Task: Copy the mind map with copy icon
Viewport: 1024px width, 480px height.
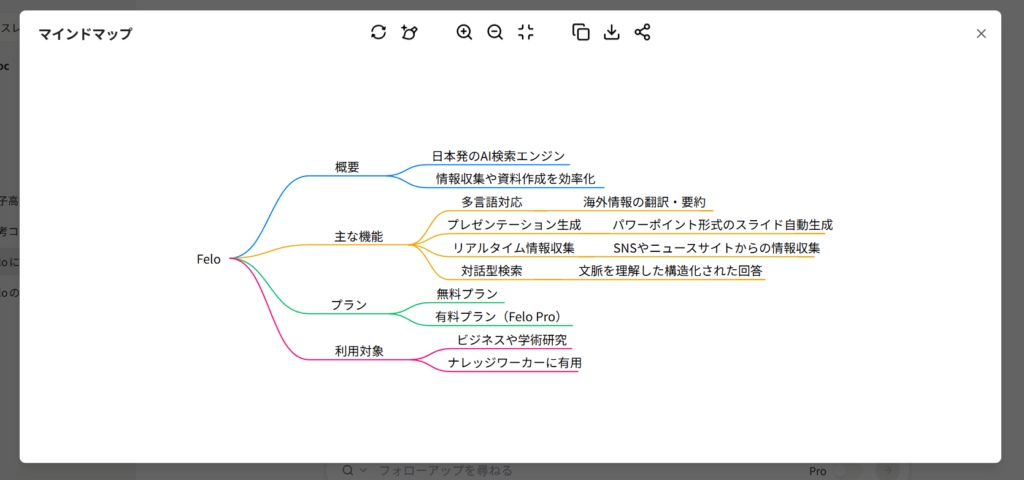Action: [581, 32]
